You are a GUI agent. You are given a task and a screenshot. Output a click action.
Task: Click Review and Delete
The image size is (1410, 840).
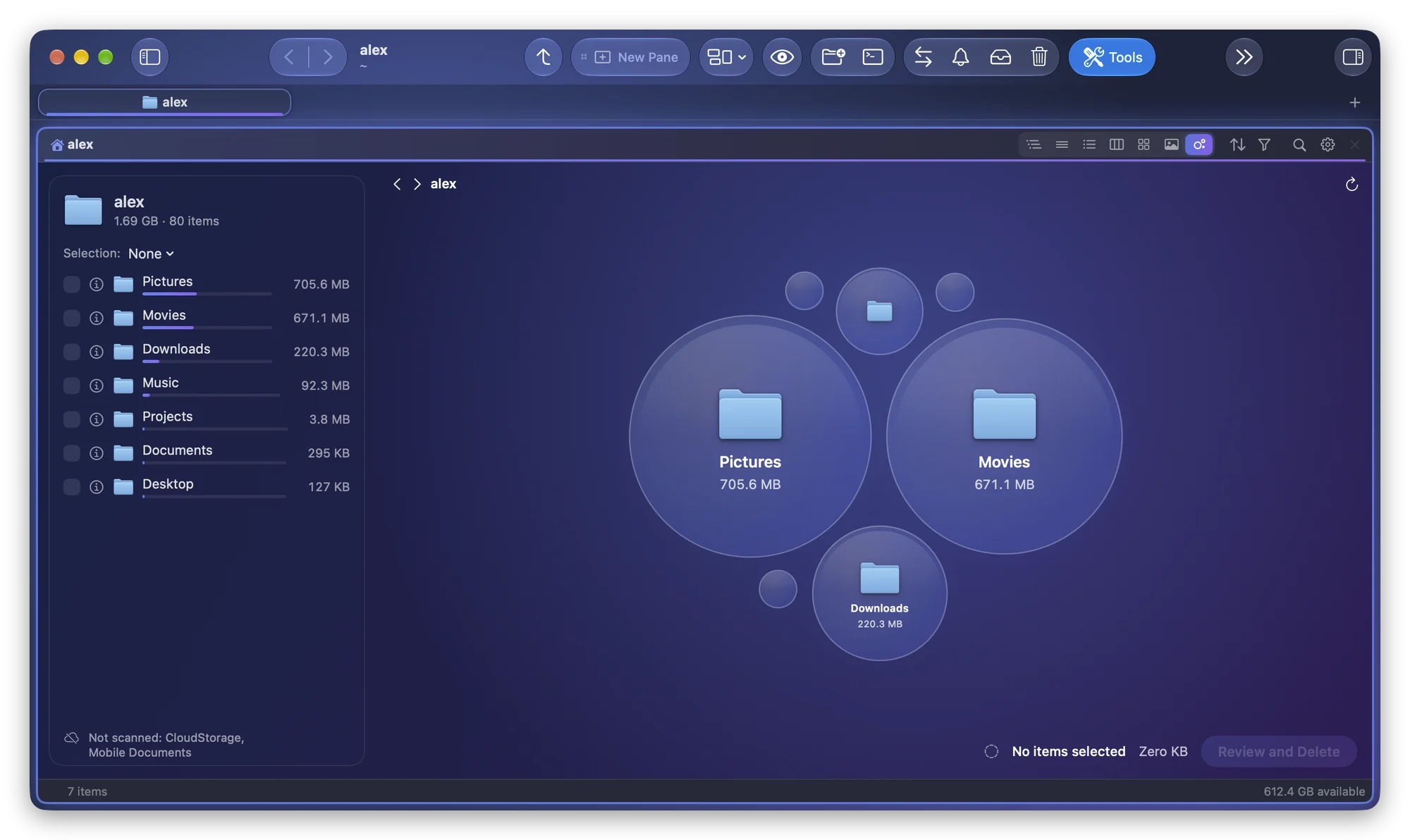[x=1278, y=751]
